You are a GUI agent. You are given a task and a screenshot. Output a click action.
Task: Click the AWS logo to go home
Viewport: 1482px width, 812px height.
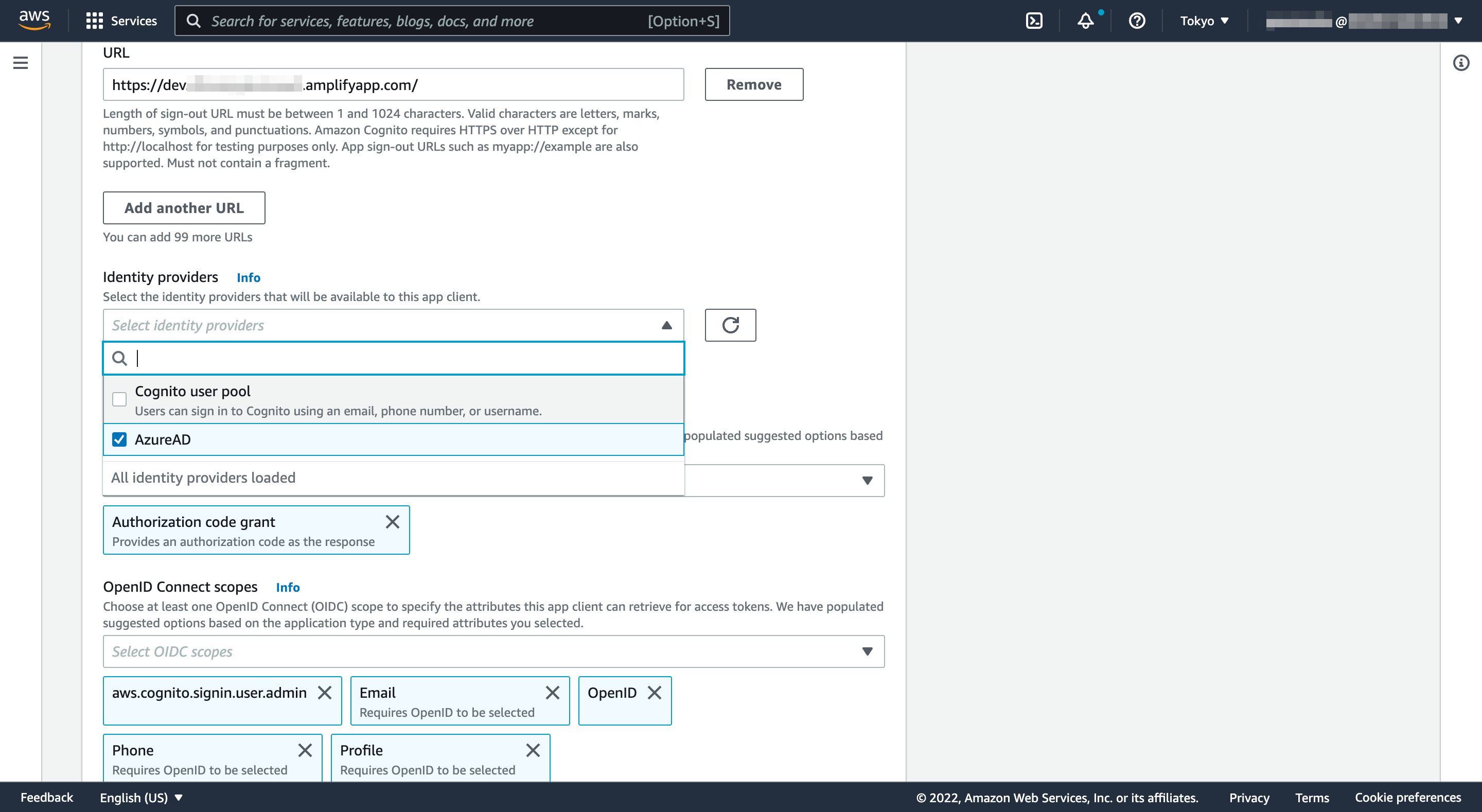pos(34,19)
